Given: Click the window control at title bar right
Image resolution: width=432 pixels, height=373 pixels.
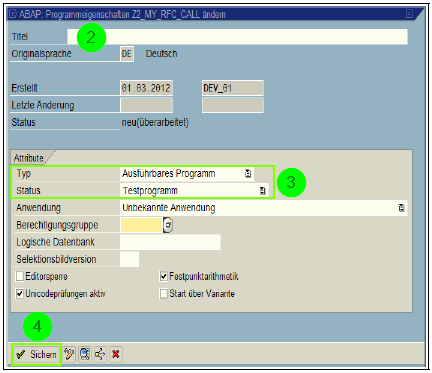Looking at the screenshot, I should (x=409, y=14).
